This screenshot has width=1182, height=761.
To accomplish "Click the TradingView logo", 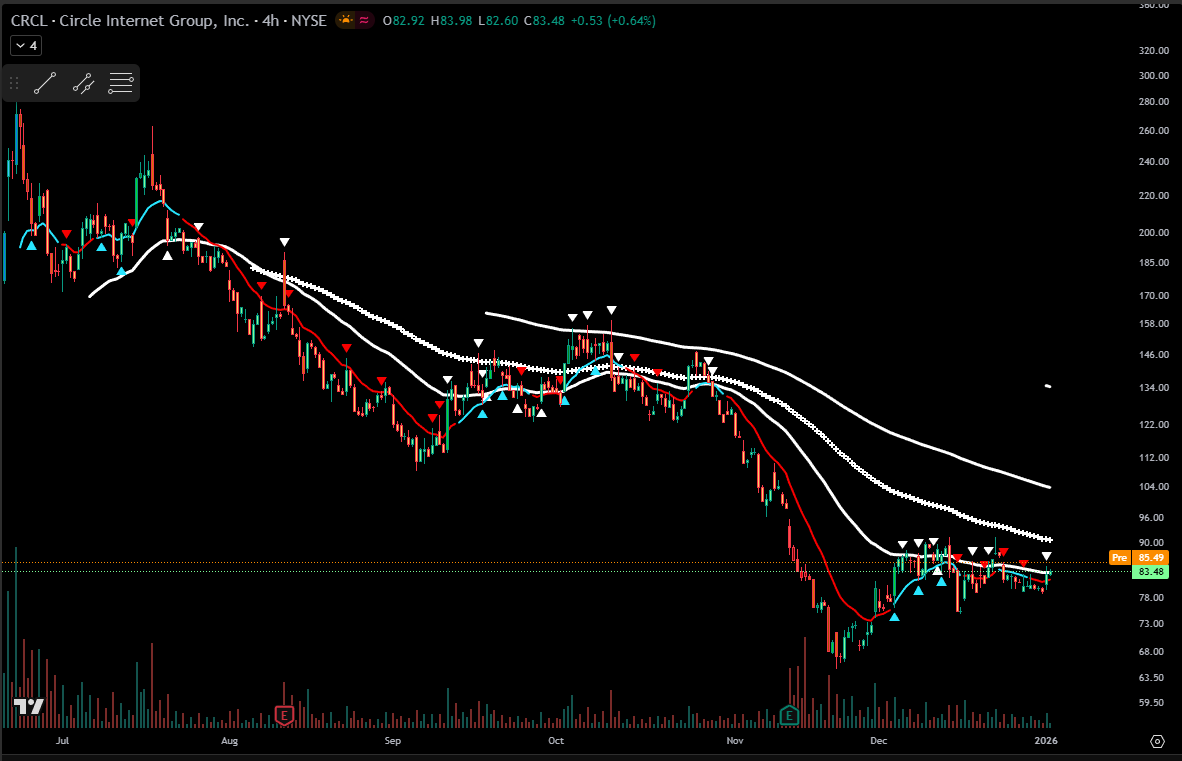I will coord(29,707).
